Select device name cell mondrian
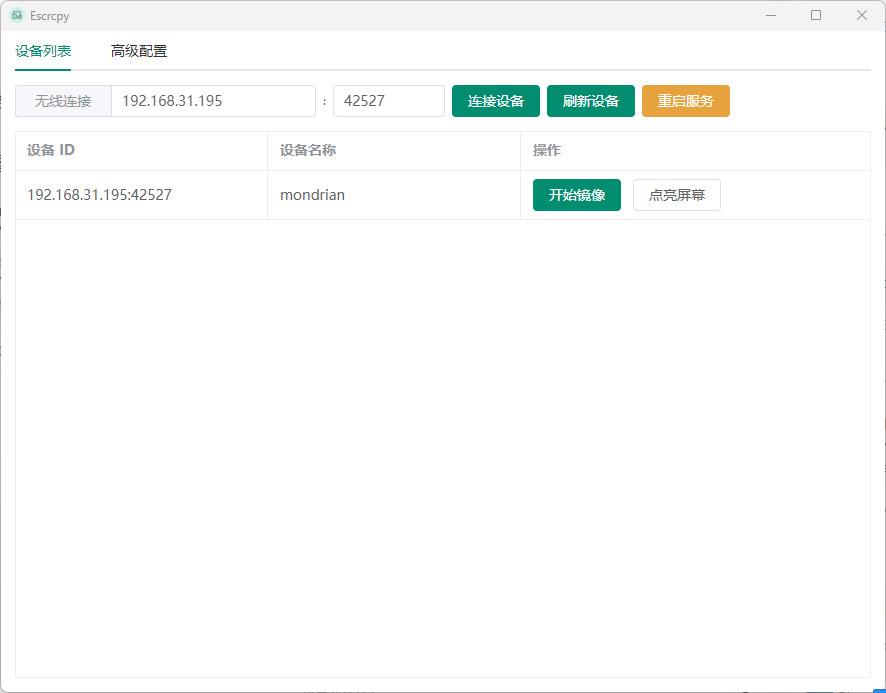 (x=394, y=195)
